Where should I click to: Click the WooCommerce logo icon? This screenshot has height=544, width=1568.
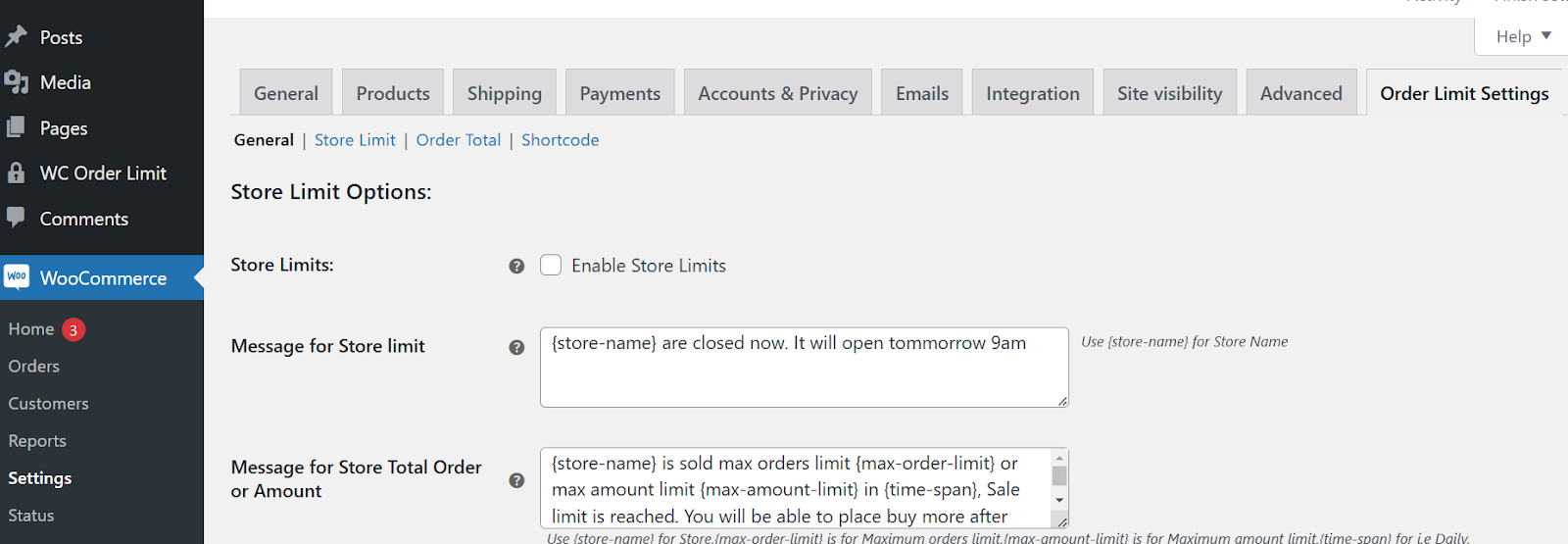[17, 277]
